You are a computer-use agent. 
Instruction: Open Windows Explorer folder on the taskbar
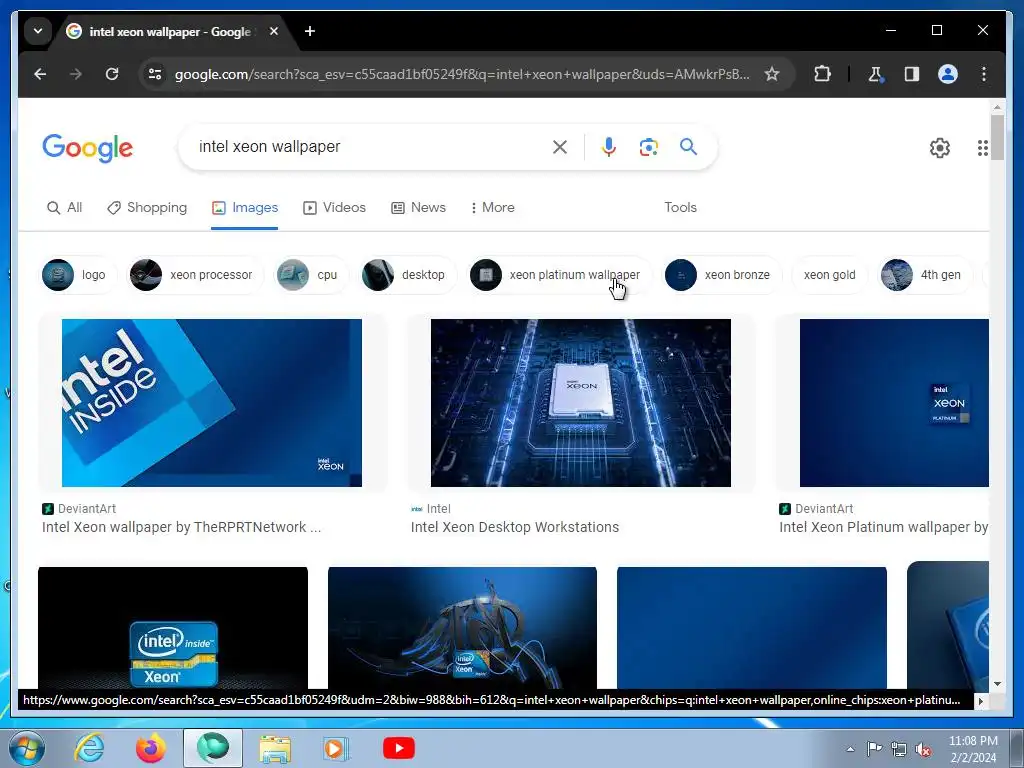(275, 748)
